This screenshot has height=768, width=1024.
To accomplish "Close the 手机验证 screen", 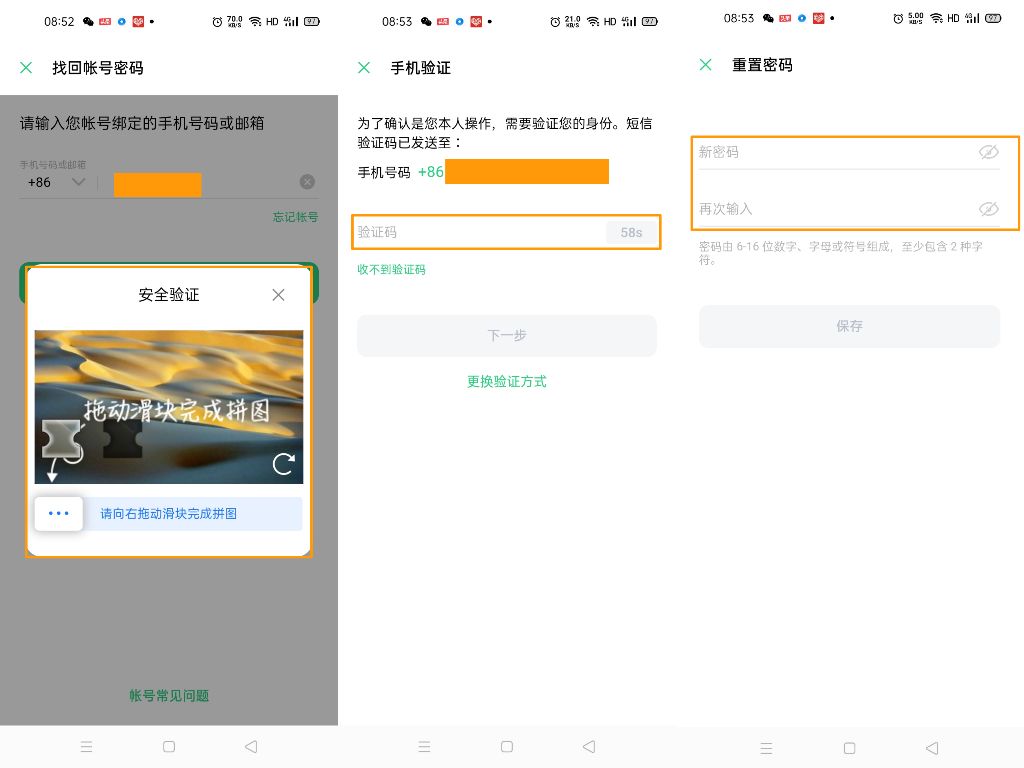I will [364, 67].
